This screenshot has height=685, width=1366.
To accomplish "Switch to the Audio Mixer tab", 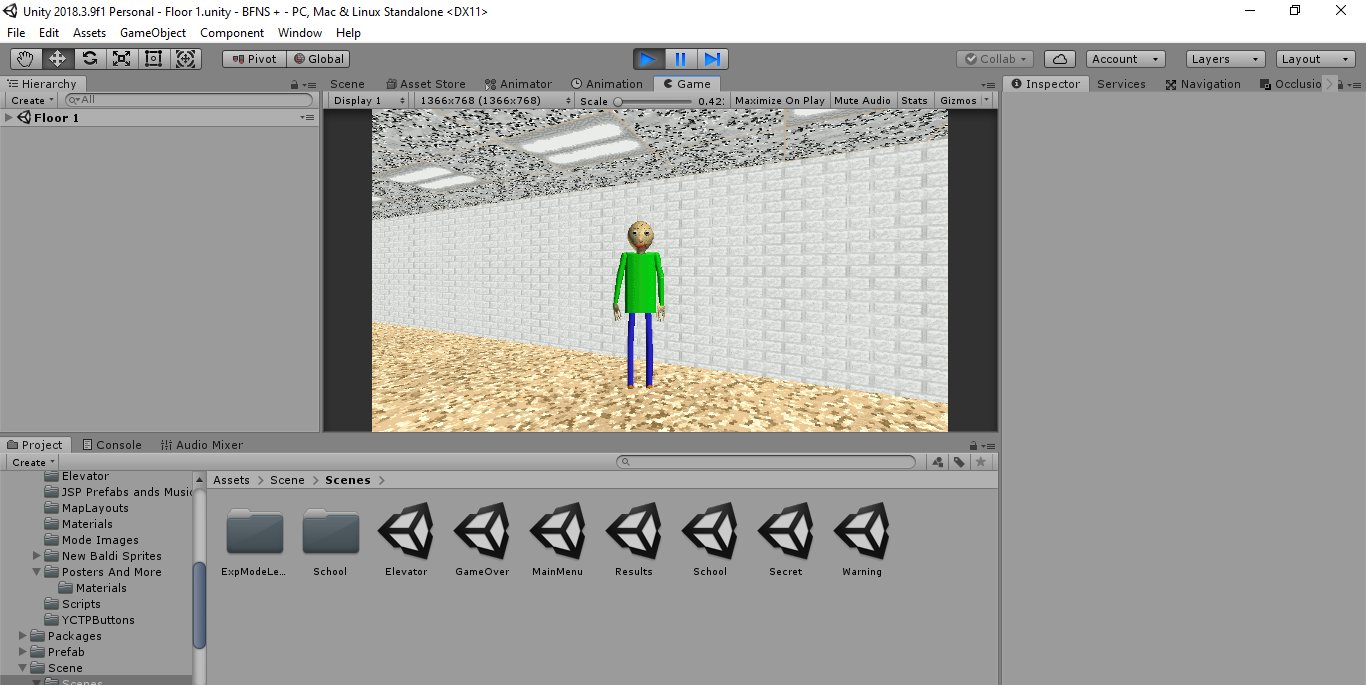I will click(202, 445).
